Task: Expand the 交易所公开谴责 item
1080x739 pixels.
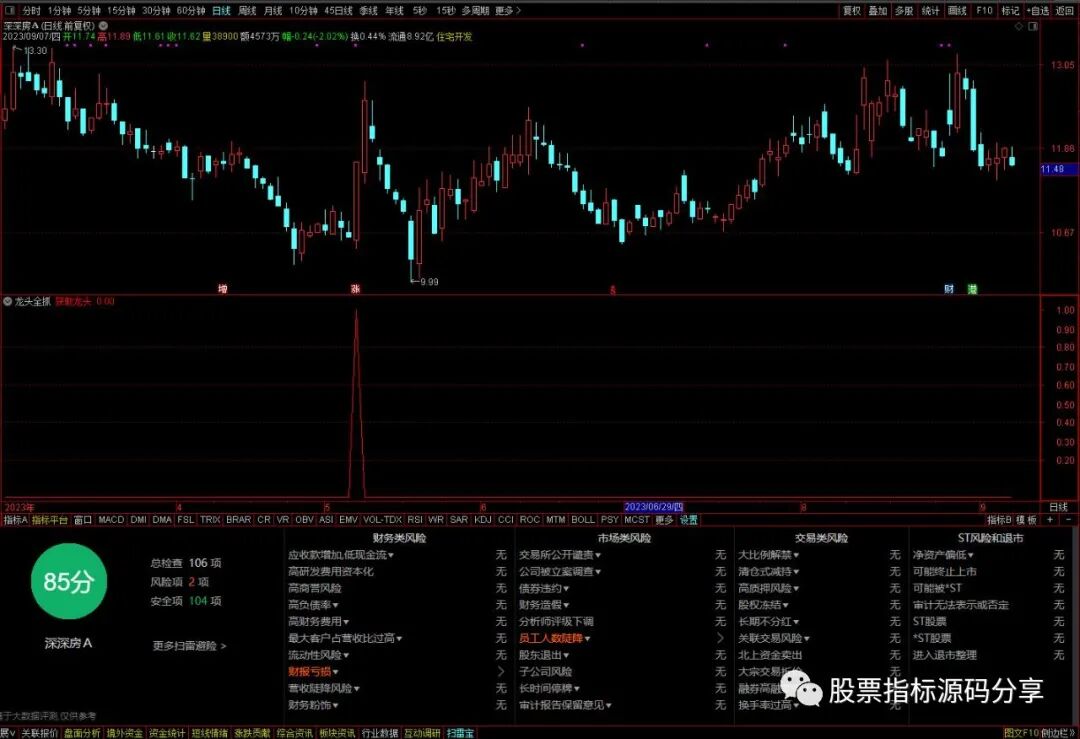Action: pos(560,554)
